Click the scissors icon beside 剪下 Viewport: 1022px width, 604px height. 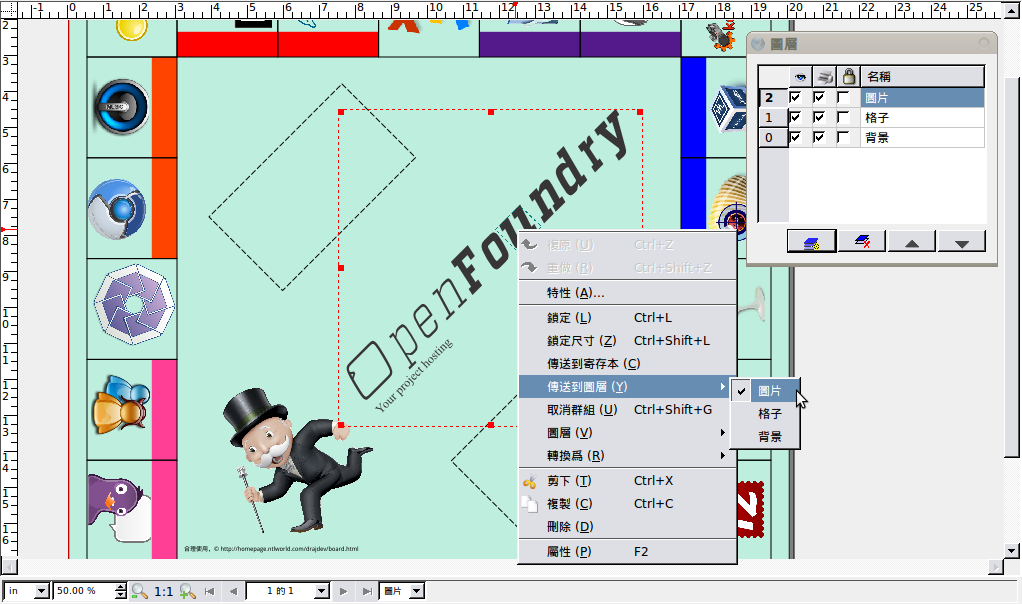pos(529,482)
